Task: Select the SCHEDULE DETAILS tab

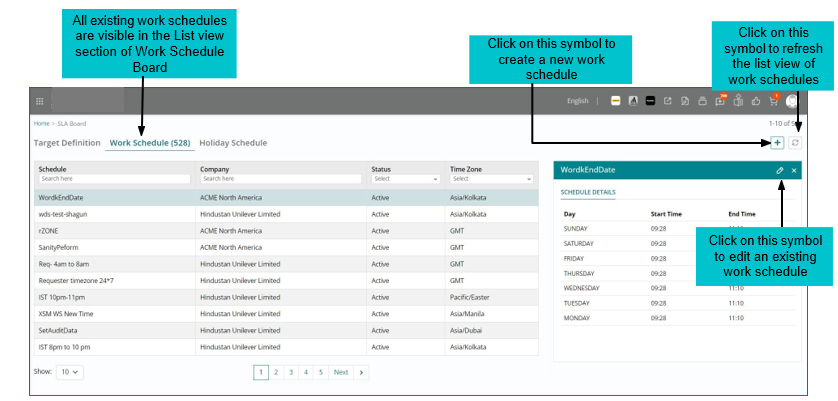Action: click(588, 192)
